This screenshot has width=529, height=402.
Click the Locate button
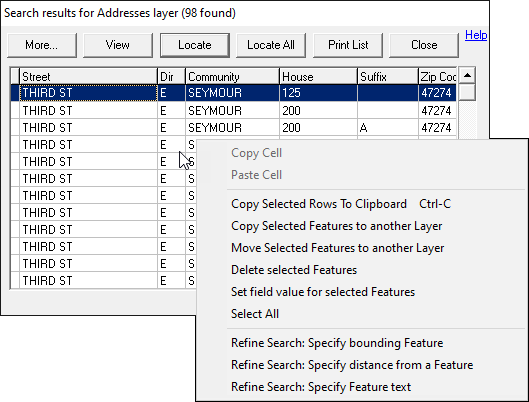click(x=195, y=45)
